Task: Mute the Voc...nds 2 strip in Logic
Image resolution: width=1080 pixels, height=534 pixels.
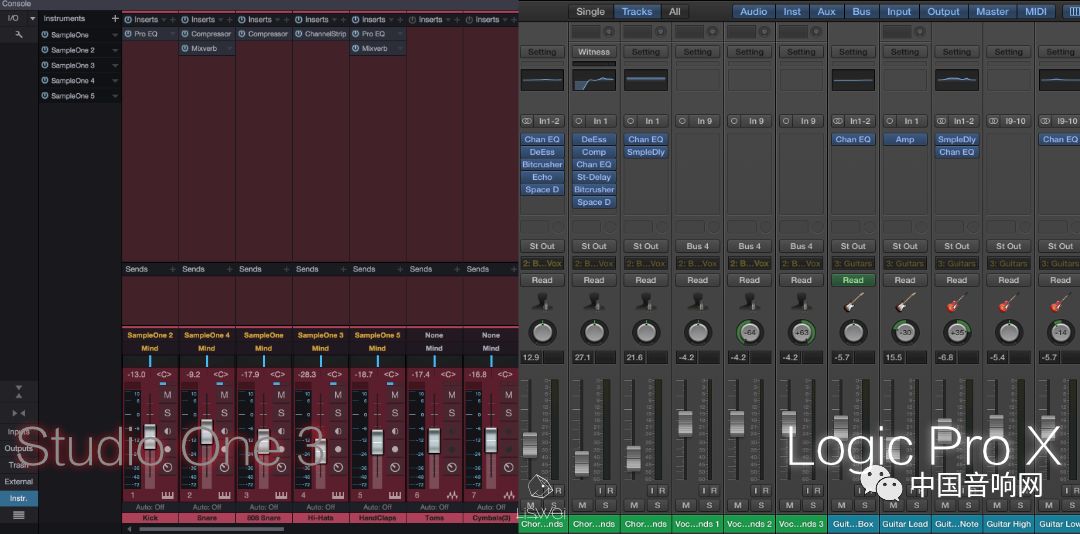Action: (x=738, y=505)
